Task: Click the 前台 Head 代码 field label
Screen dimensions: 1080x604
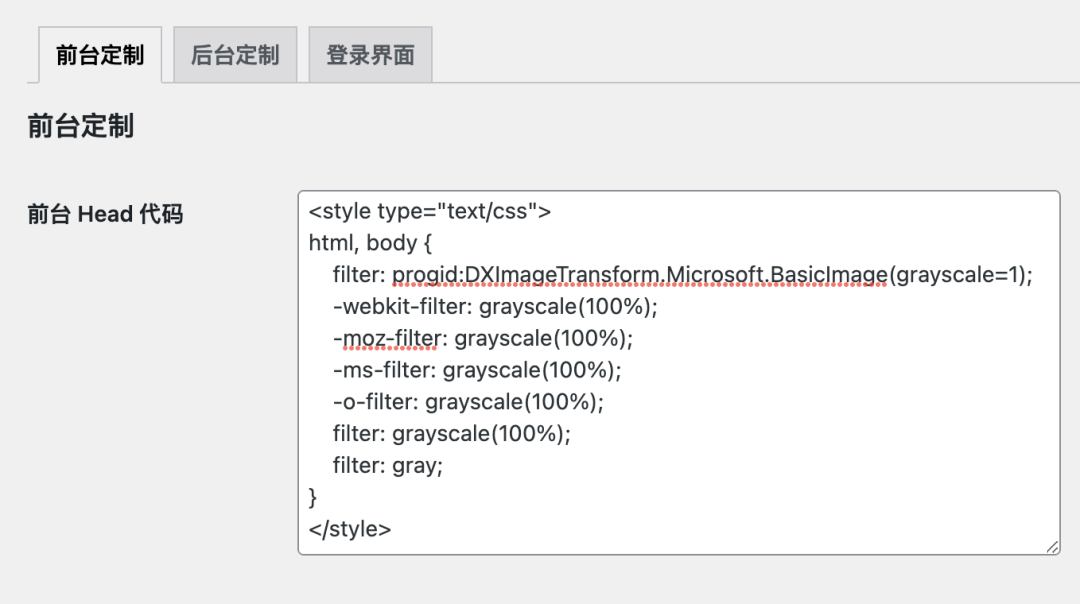Action: pos(105,214)
